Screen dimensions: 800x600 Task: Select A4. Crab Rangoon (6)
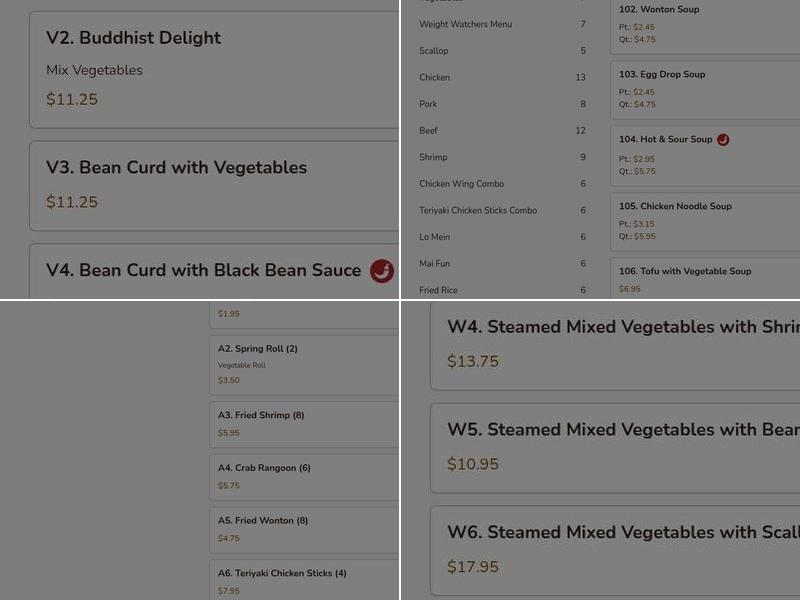pos(304,476)
